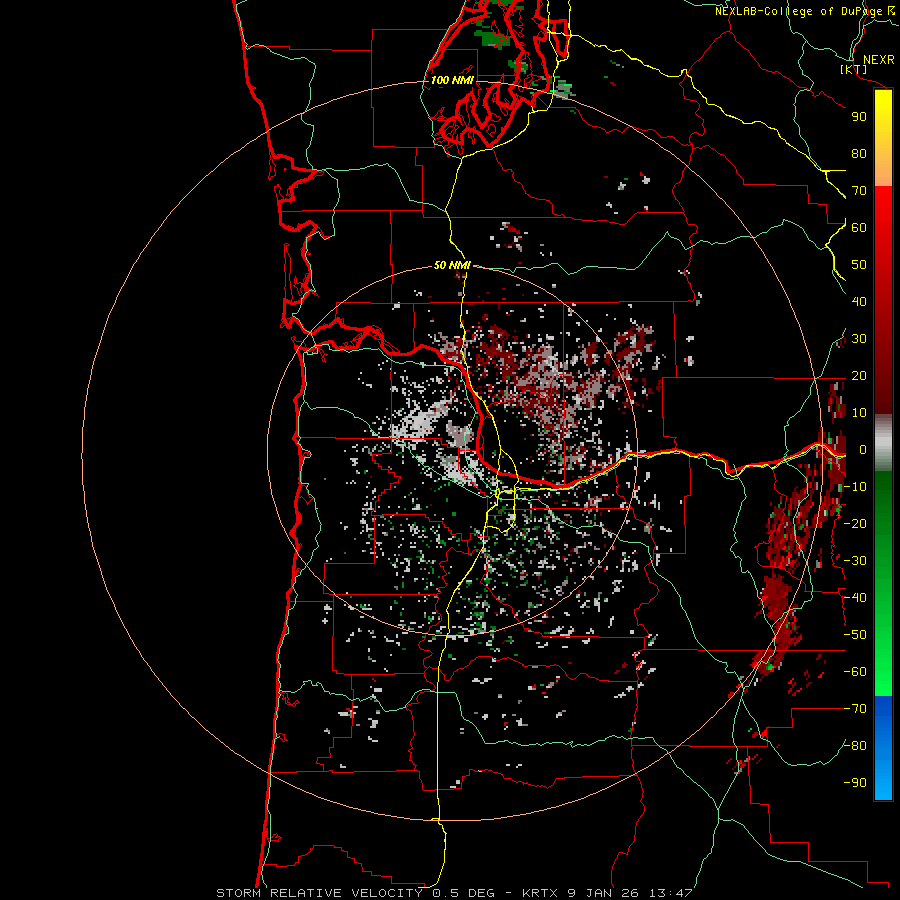Click the 40 value on velocity scale
Screen dimensions: 900x900
[x=859, y=302]
